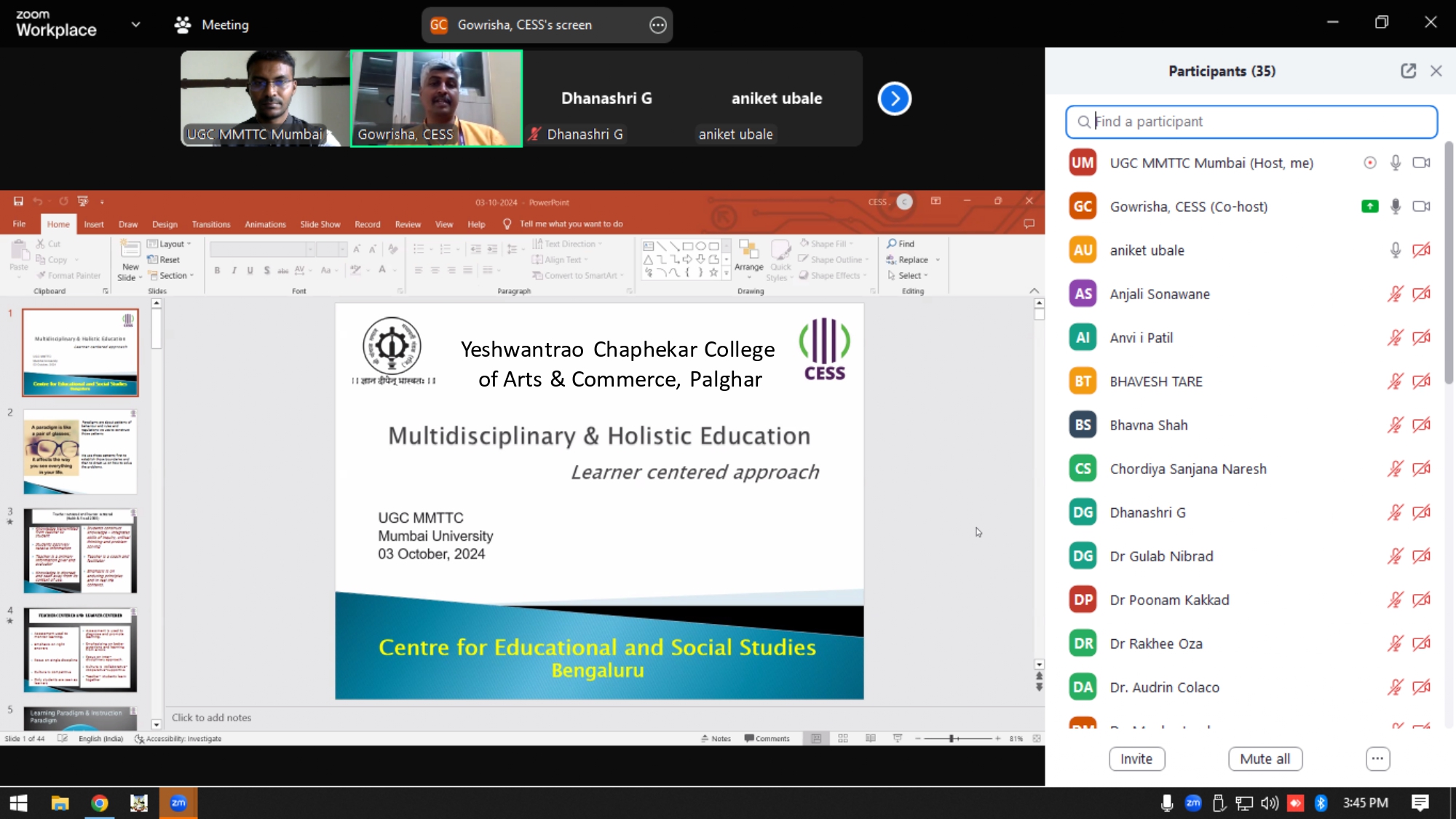The image size is (1456, 819).
Task: Start Slide Show from status bar icon
Action: tap(898, 738)
